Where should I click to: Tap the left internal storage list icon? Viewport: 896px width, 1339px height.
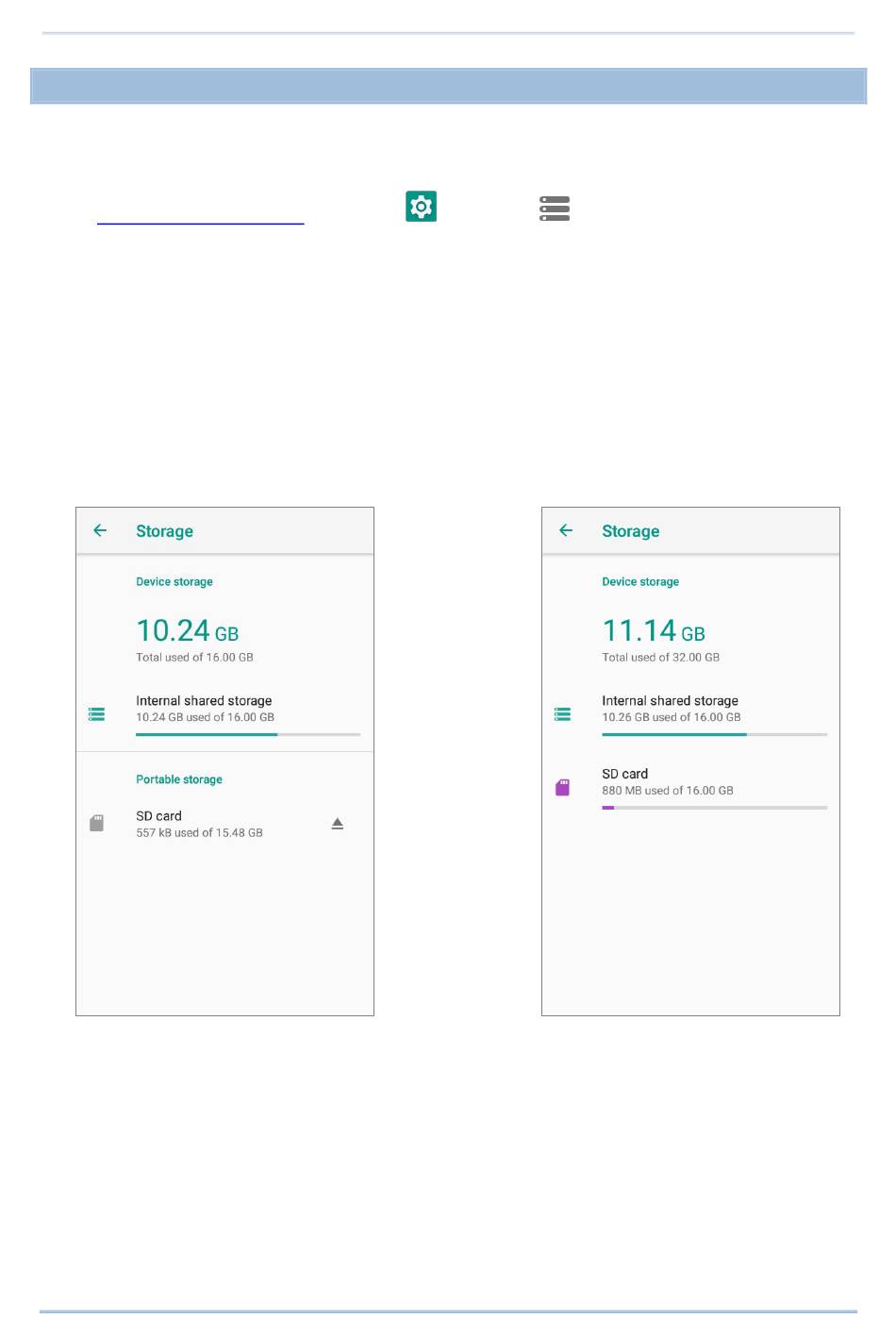click(96, 714)
